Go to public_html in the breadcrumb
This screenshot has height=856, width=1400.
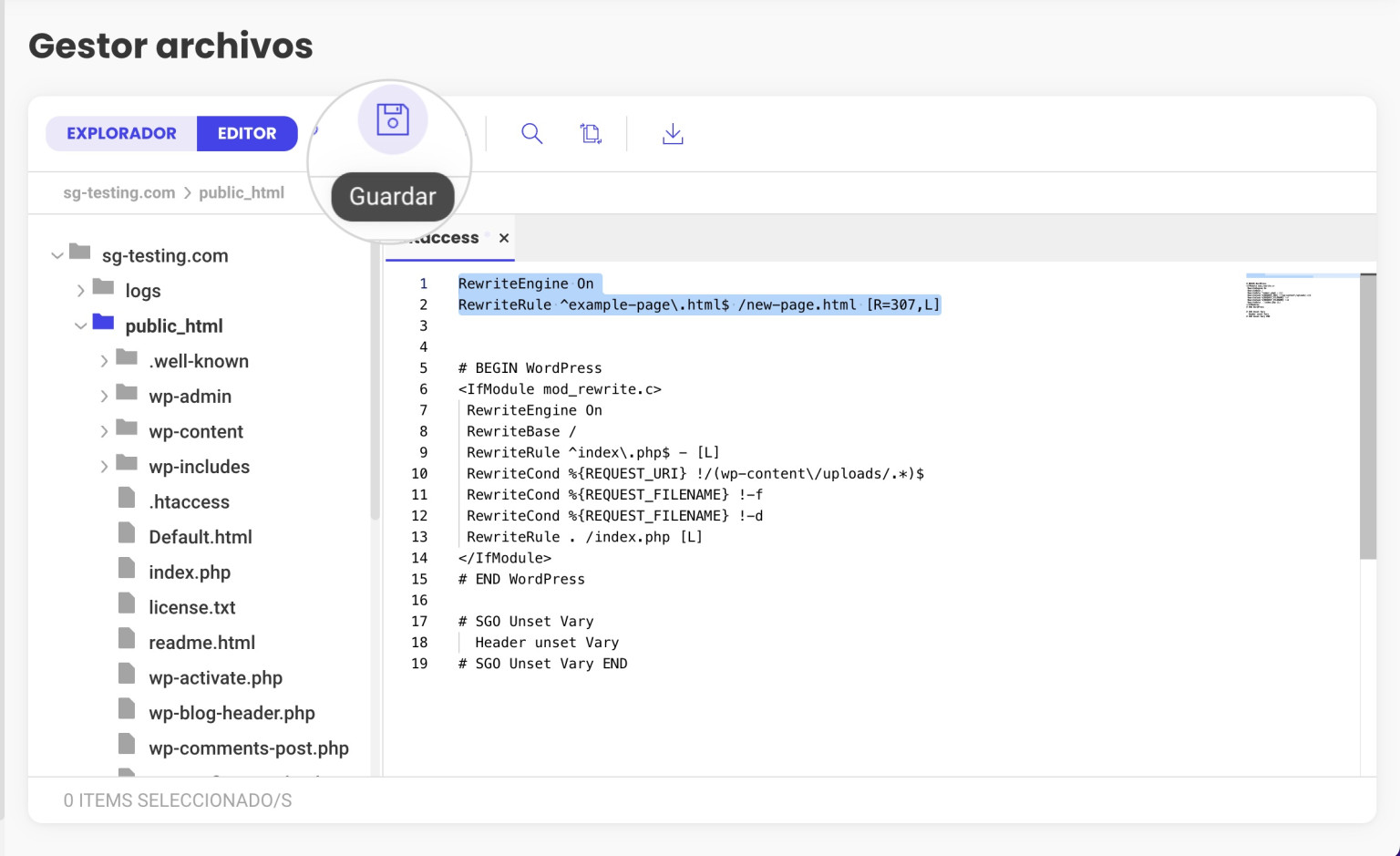click(242, 193)
